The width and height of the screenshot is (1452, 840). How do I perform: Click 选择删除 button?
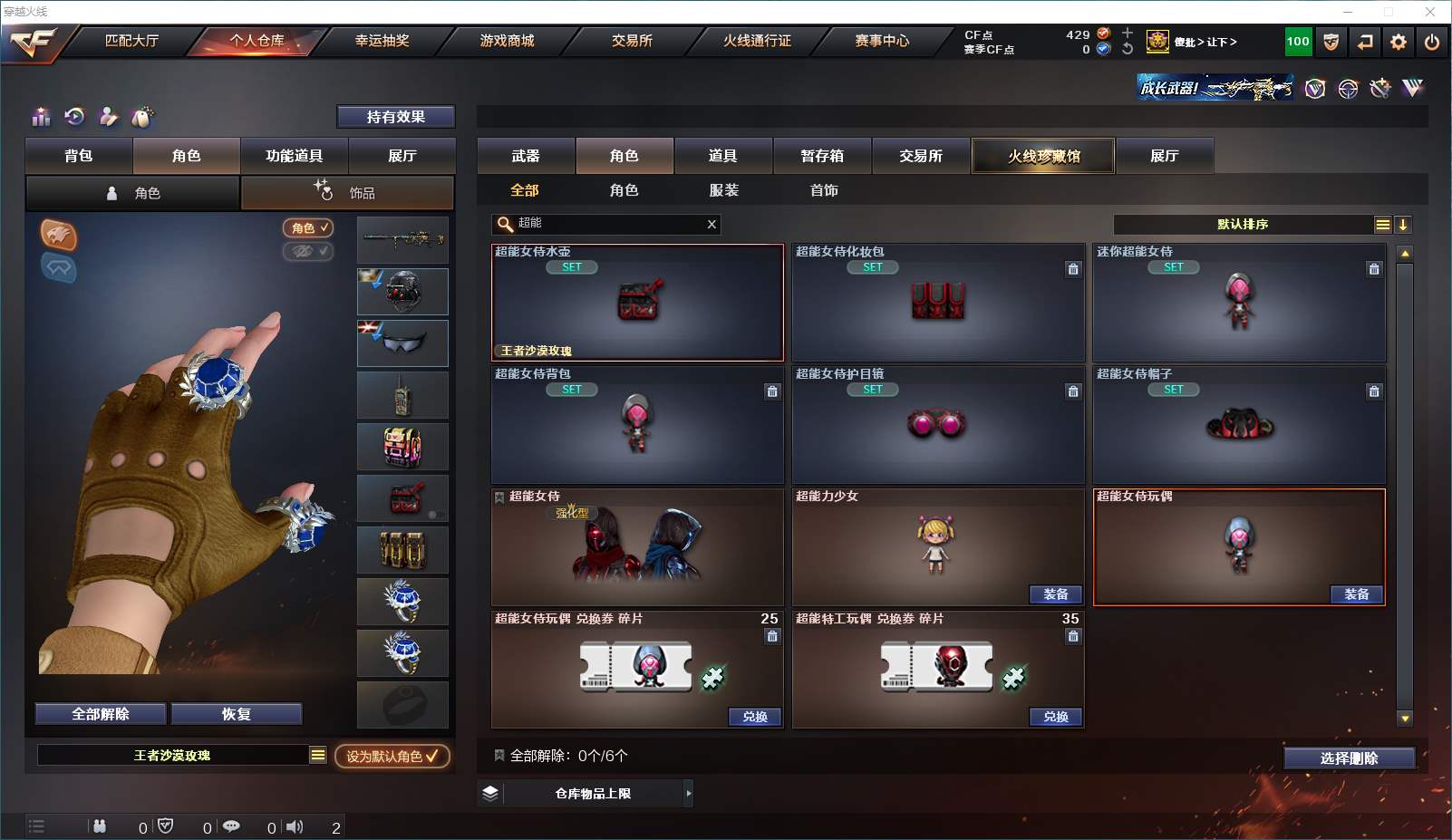click(x=1350, y=758)
